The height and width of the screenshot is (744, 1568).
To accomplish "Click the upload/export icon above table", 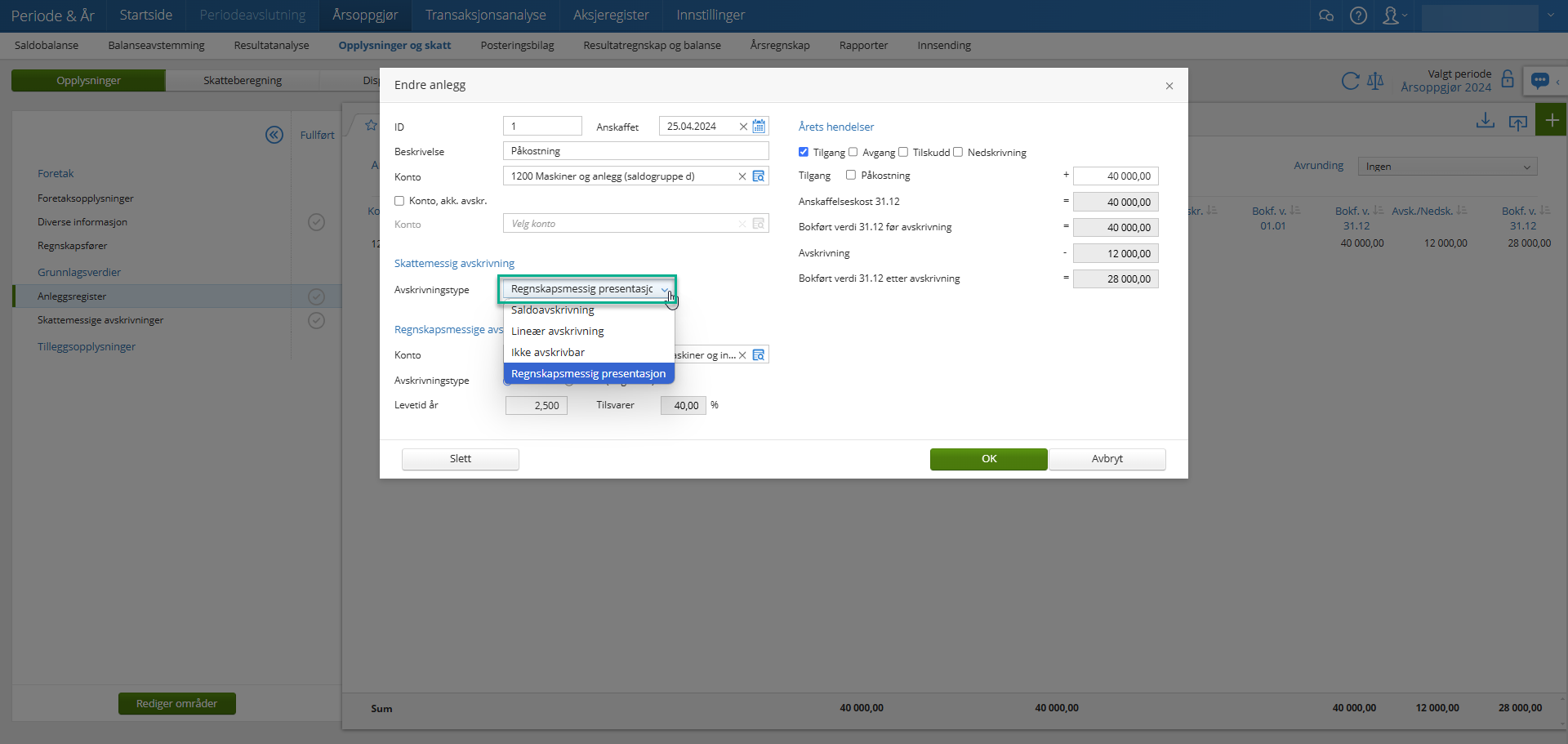I will click(1518, 122).
